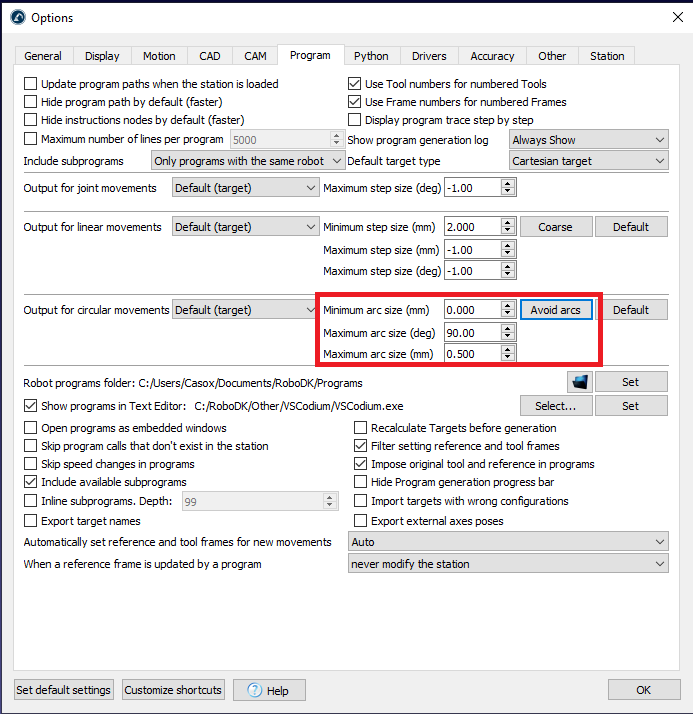The height and width of the screenshot is (714, 693).
Task: Enable Skip speed changes in programs
Action: click(x=31, y=464)
